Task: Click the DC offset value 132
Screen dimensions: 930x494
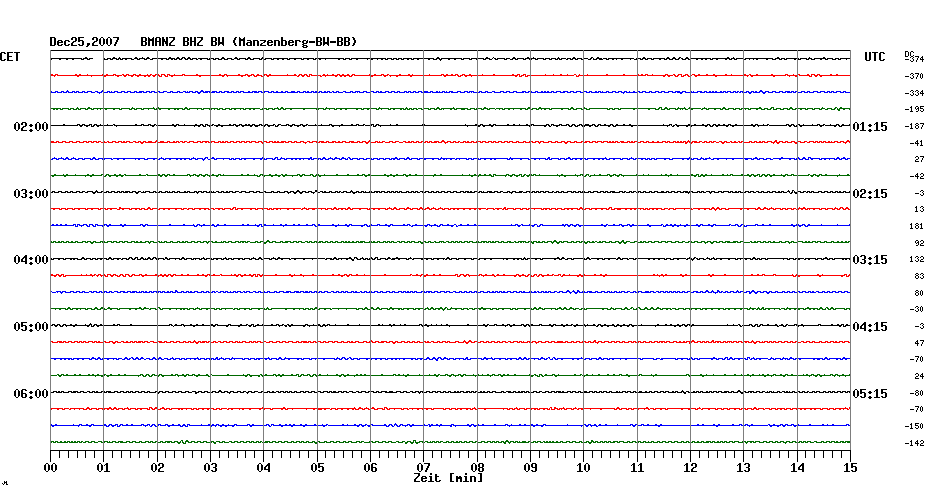Action: coord(917,259)
